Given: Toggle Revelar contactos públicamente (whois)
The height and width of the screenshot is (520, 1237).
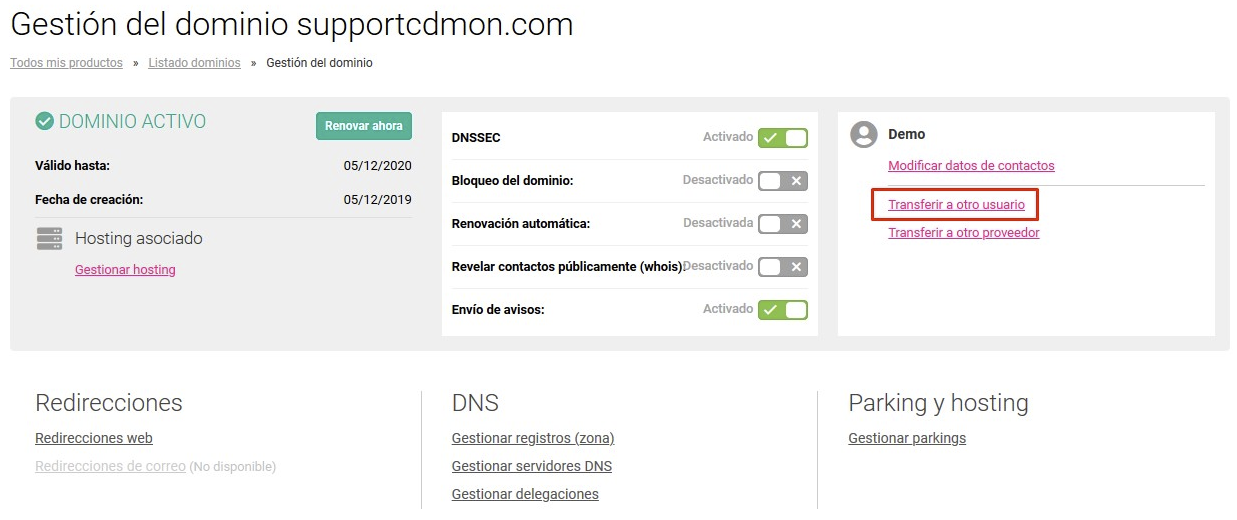Looking at the screenshot, I should tap(782, 267).
